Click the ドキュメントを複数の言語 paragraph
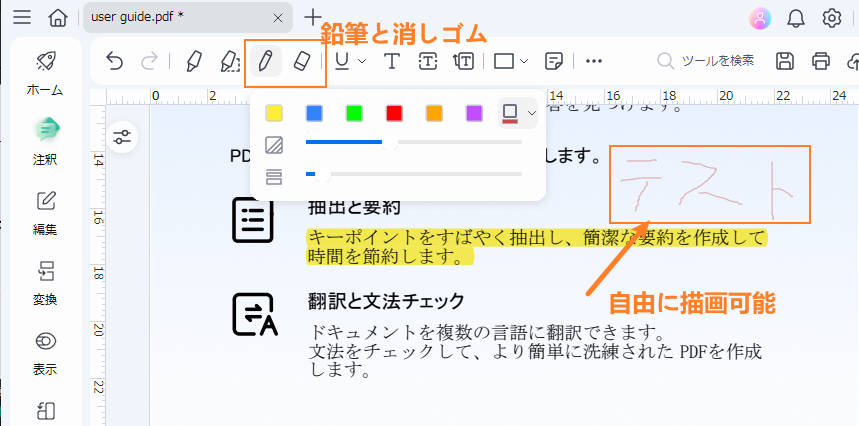 pyautogui.click(x=536, y=350)
